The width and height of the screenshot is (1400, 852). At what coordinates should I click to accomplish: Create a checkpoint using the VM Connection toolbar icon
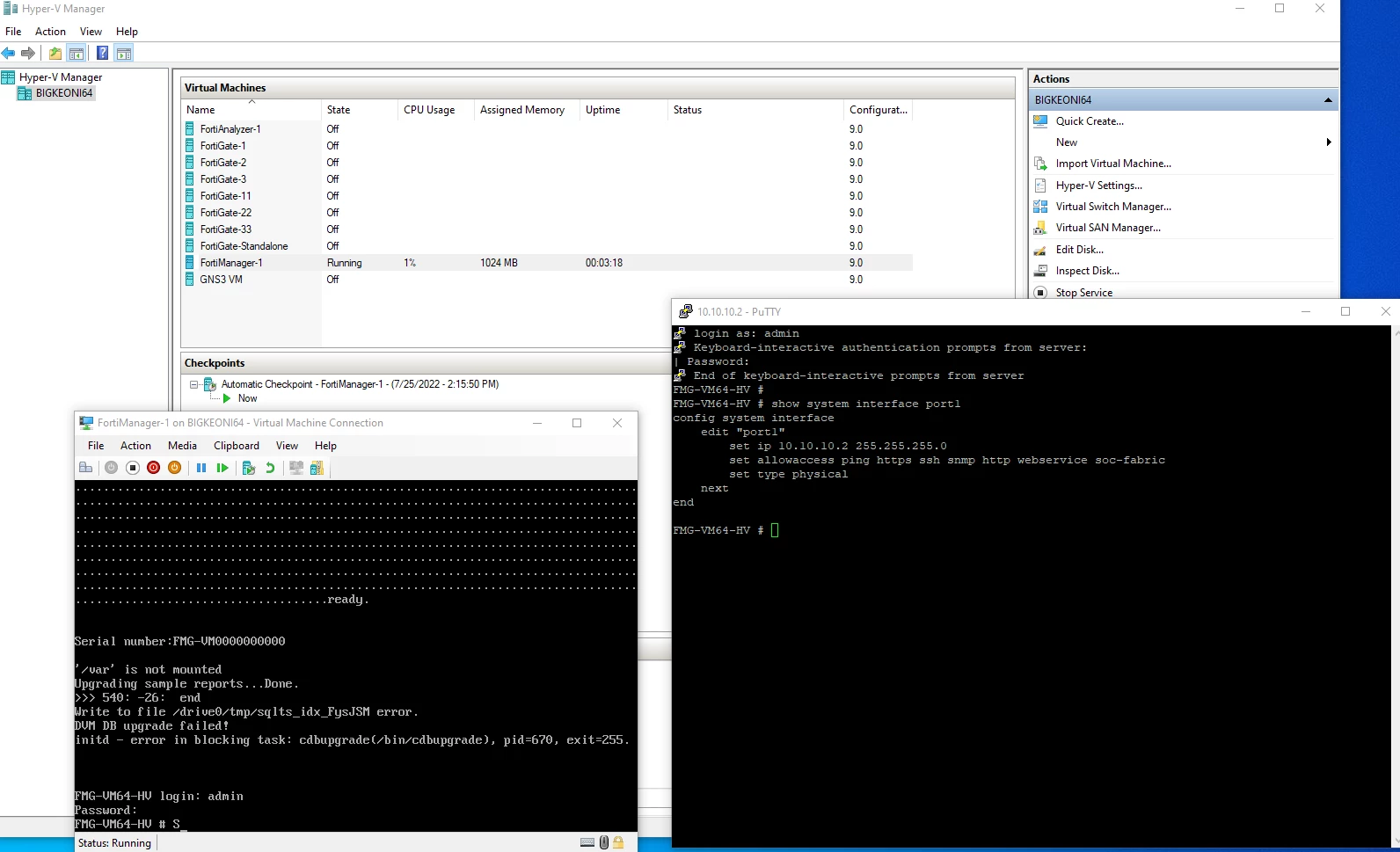[249, 468]
